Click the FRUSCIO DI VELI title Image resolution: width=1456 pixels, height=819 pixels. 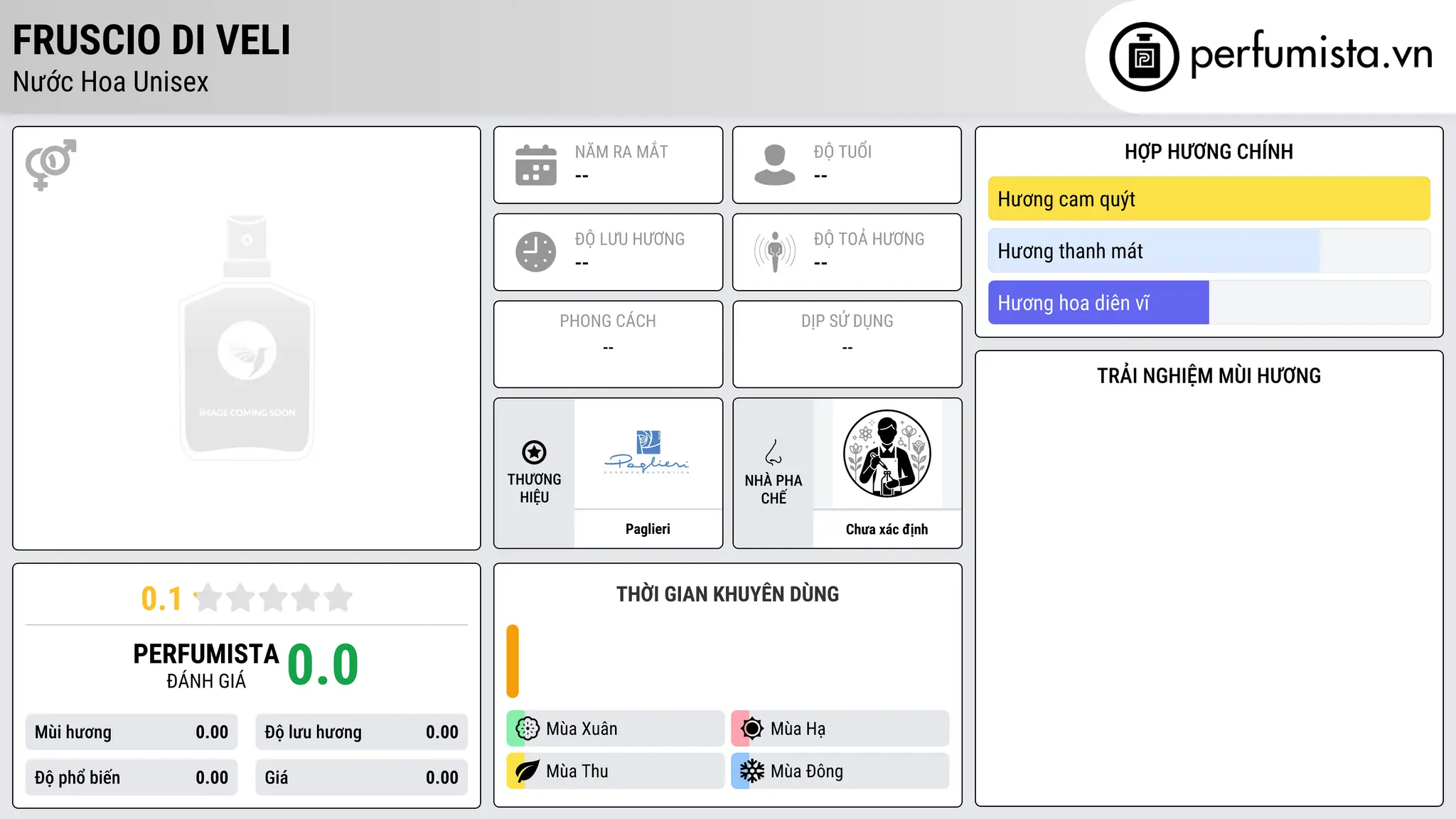coord(151,41)
